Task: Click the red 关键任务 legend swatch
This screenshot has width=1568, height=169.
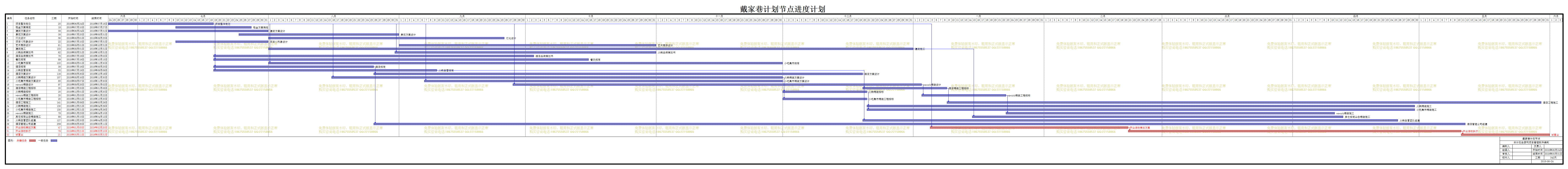Action: (x=32, y=140)
